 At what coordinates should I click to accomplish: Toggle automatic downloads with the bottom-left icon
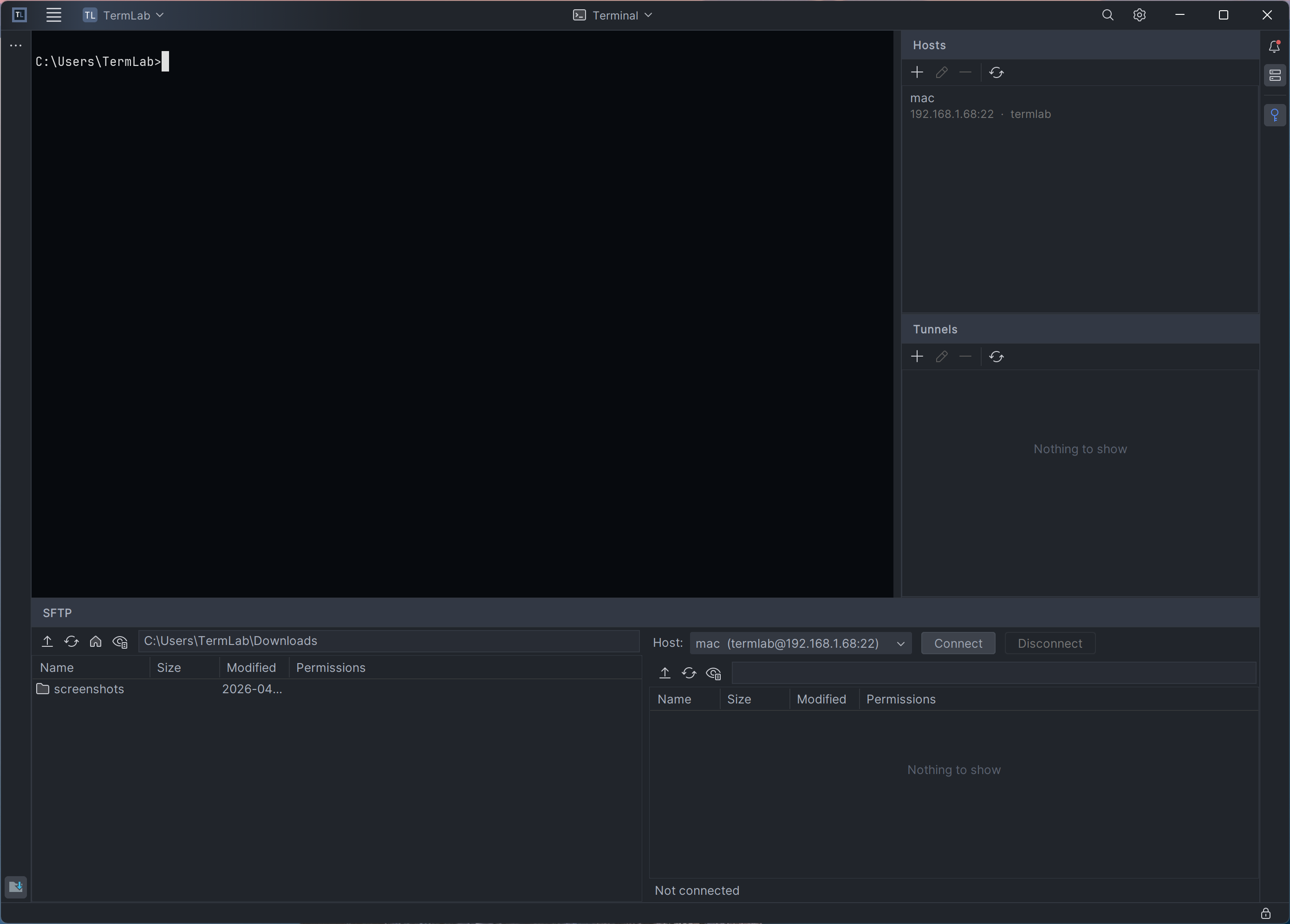click(15, 886)
